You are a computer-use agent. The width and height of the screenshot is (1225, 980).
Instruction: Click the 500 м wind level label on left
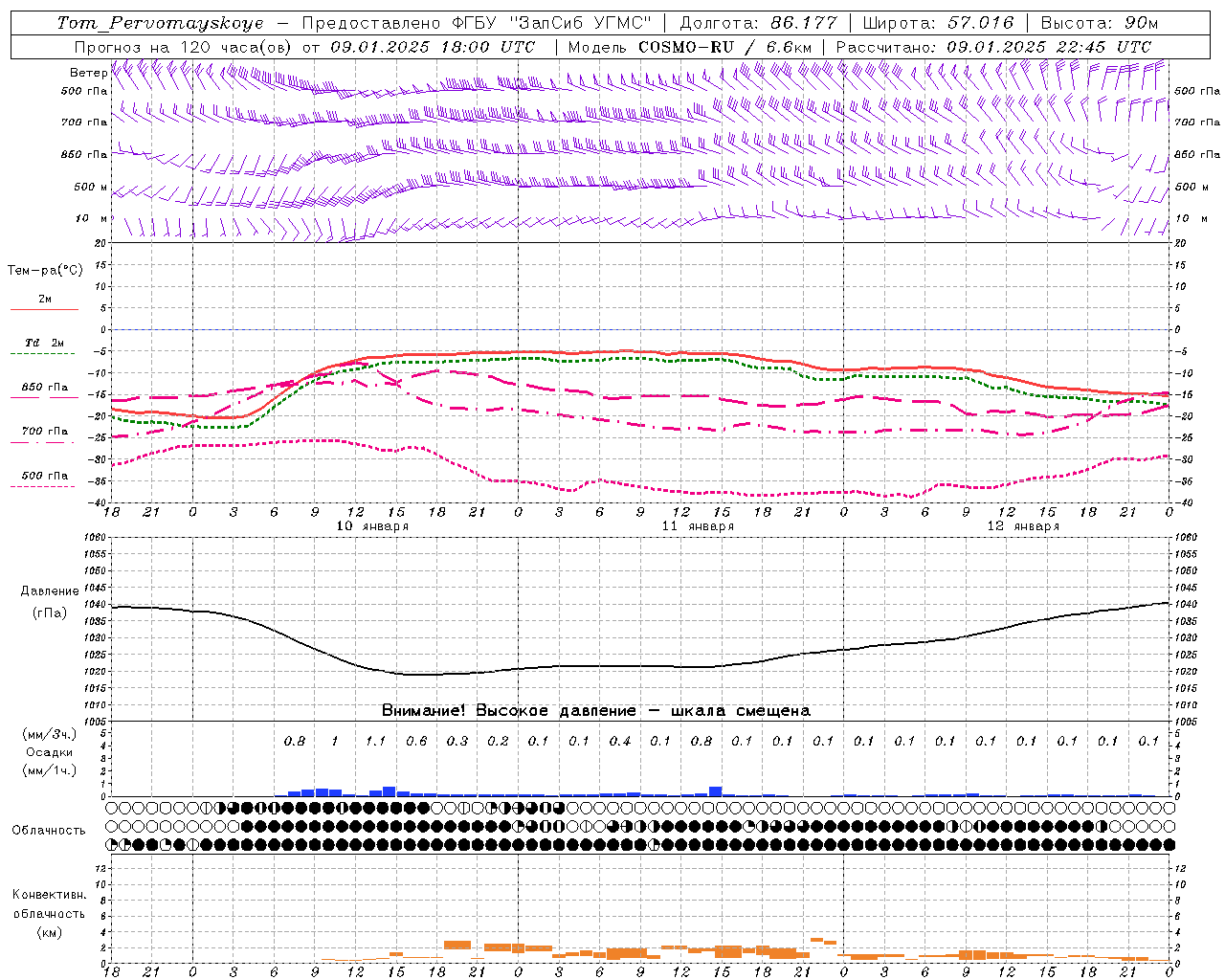[91, 187]
